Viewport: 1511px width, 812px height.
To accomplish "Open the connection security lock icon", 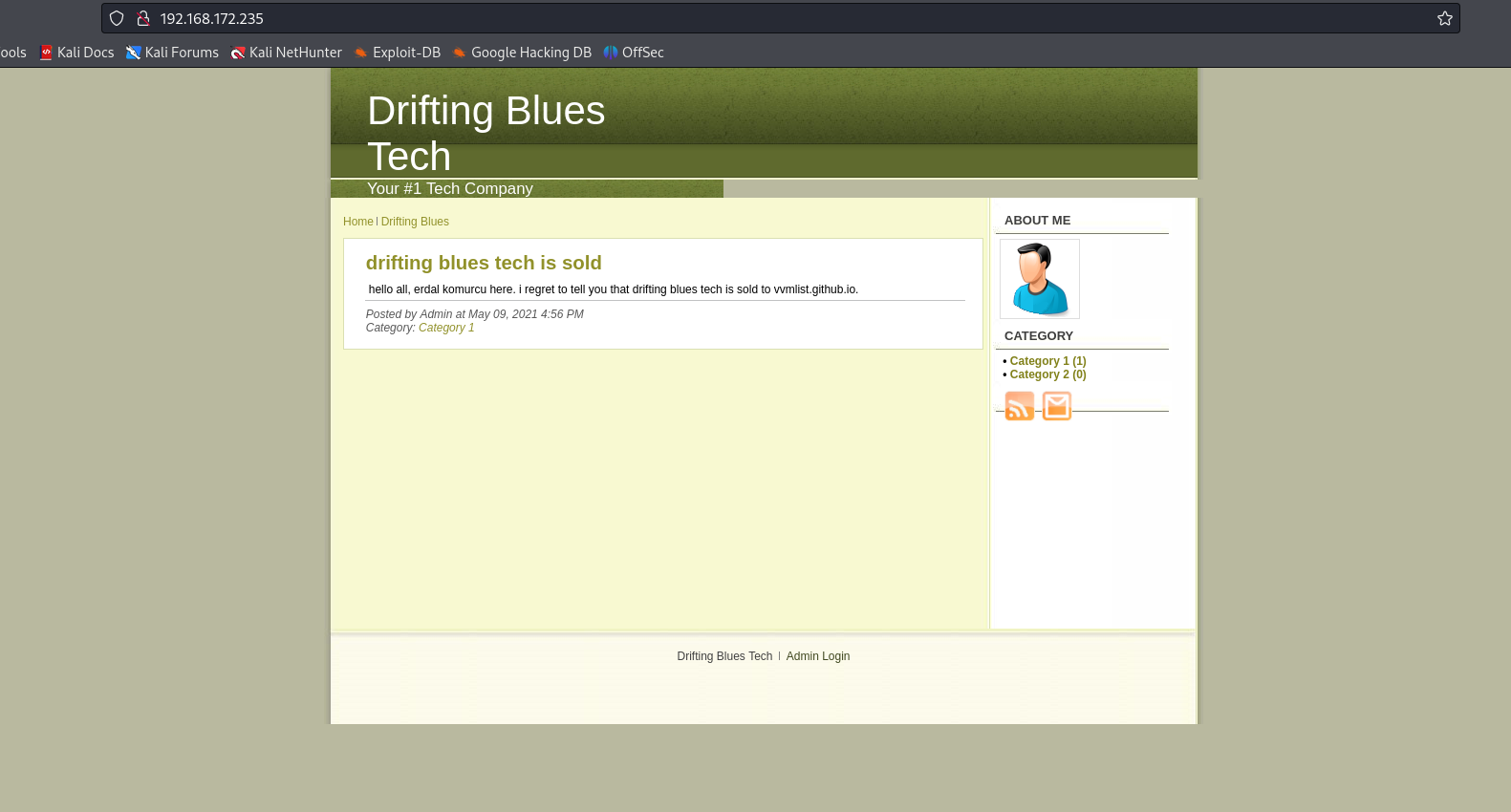I will tap(143, 18).
